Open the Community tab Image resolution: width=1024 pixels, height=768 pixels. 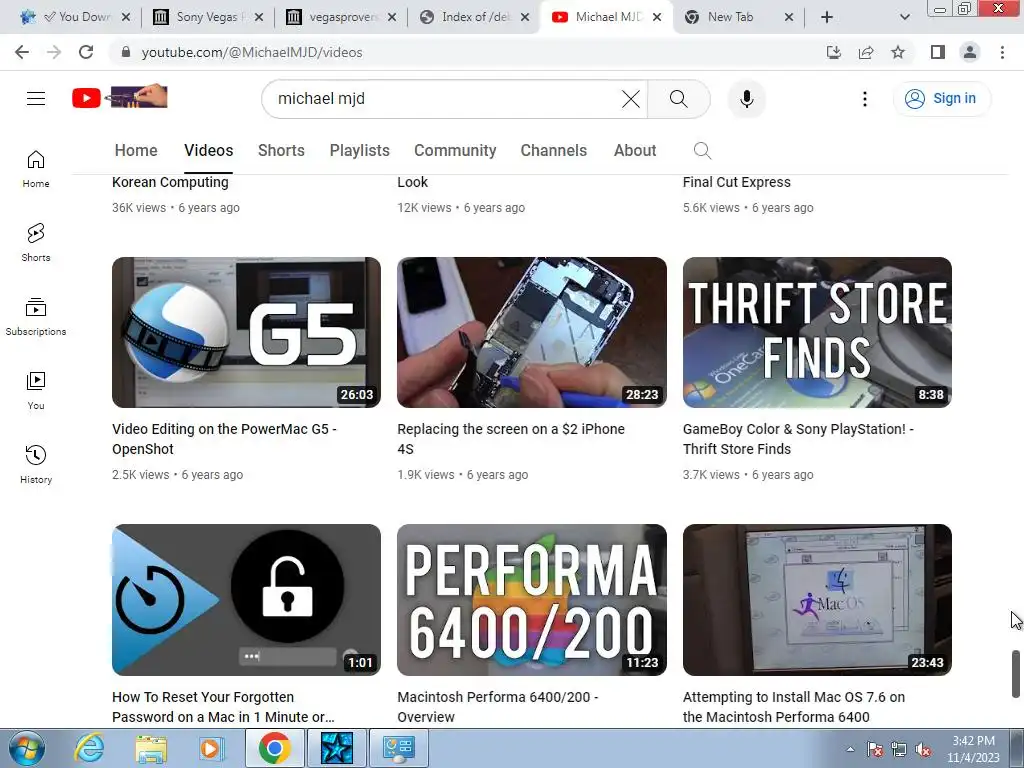455,150
